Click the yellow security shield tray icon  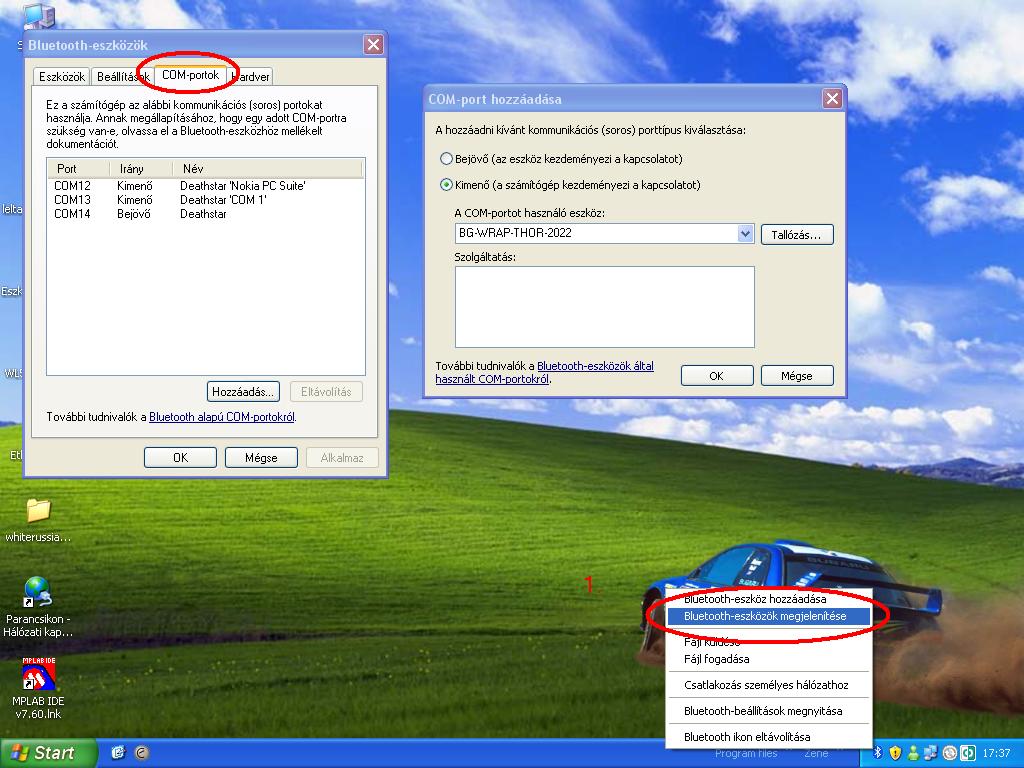point(895,753)
